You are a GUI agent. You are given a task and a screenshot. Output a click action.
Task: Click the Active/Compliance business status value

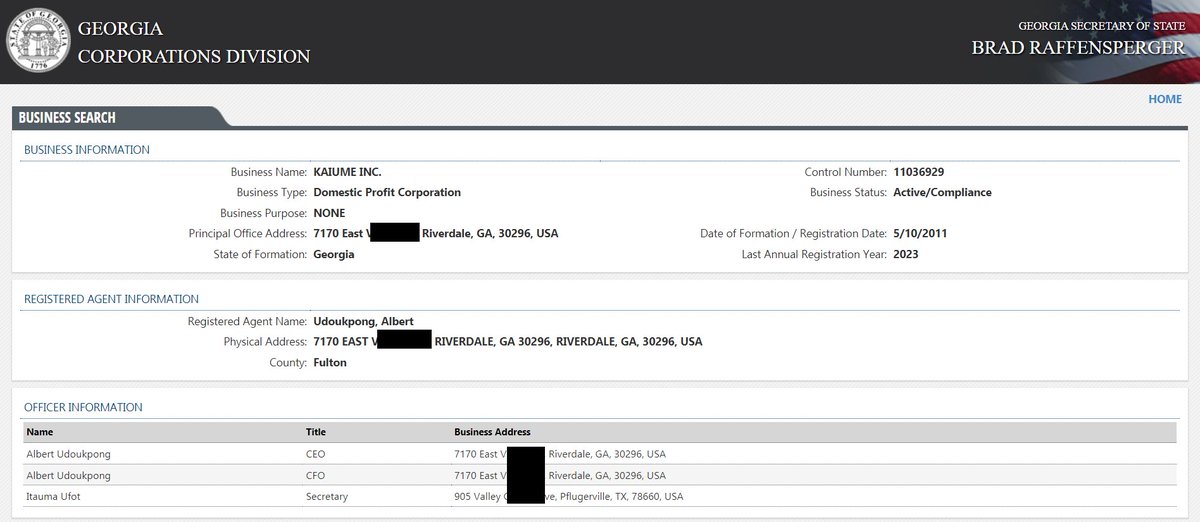(942, 192)
